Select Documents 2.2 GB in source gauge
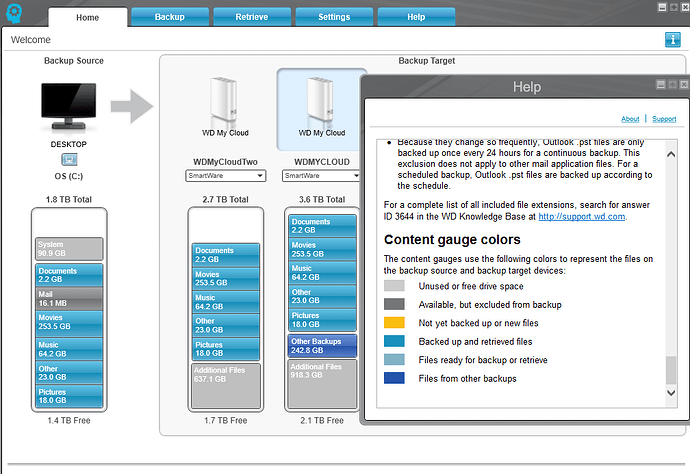Image resolution: width=690 pixels, height=474 pixels. click(x=69, y=275)
